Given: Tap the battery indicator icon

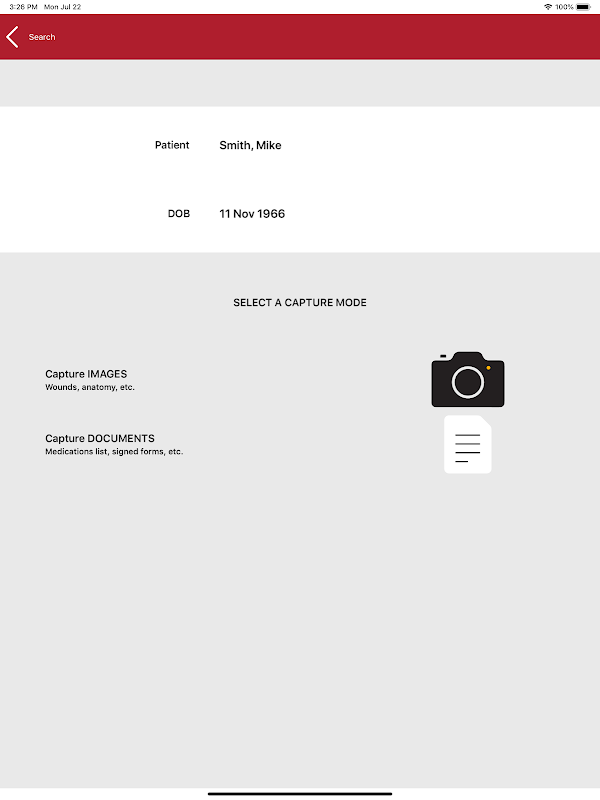Looking at the screenshot, I should click(x=584, y=7).
